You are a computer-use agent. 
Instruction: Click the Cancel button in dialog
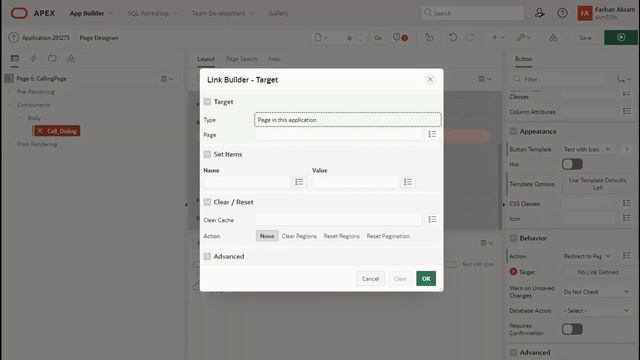click(370, 279)
